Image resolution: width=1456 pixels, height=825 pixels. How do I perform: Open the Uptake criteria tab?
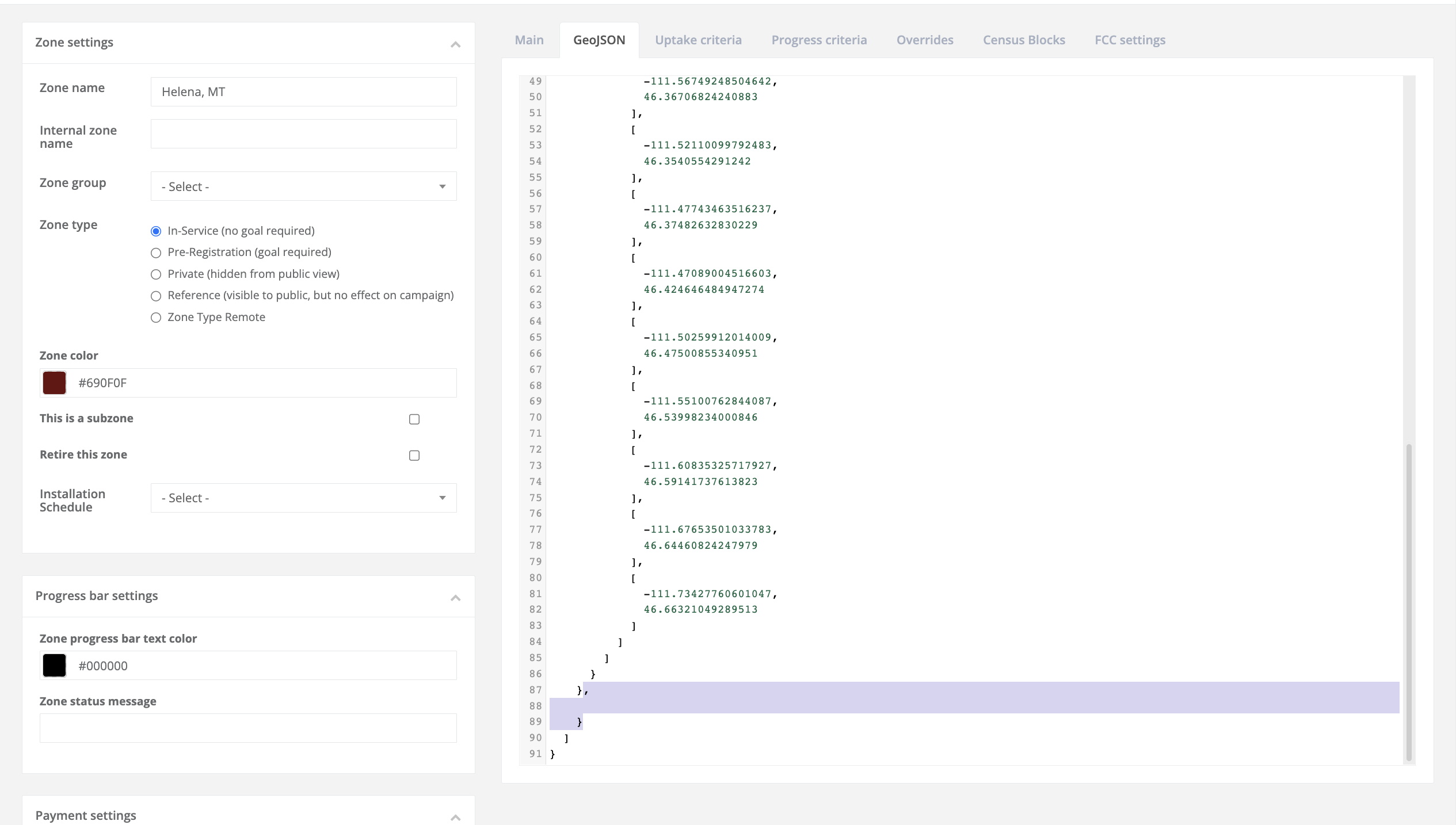(698, 40)
